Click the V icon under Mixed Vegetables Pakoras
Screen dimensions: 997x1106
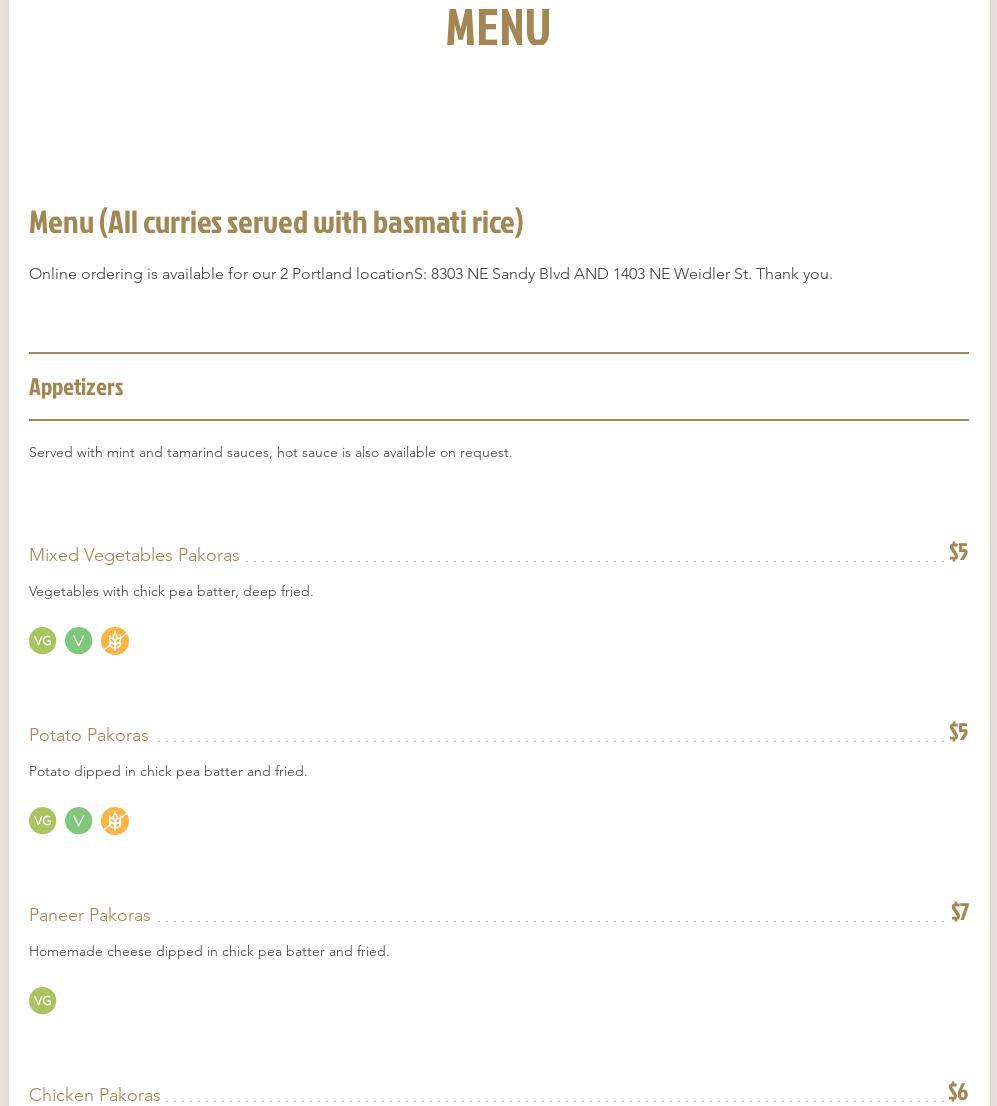79,641
